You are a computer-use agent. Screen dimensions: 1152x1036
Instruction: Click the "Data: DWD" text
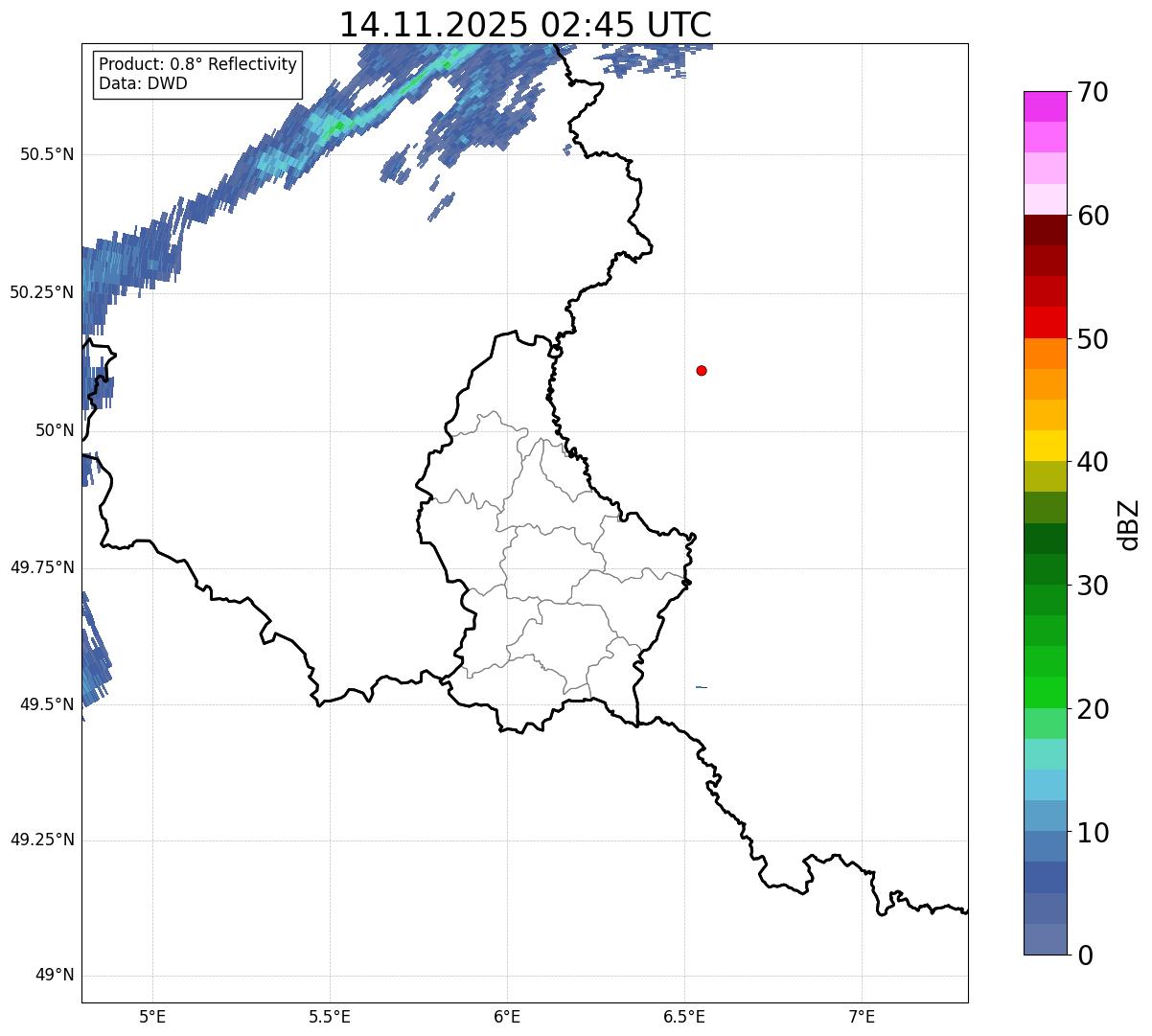coord(143,83)
